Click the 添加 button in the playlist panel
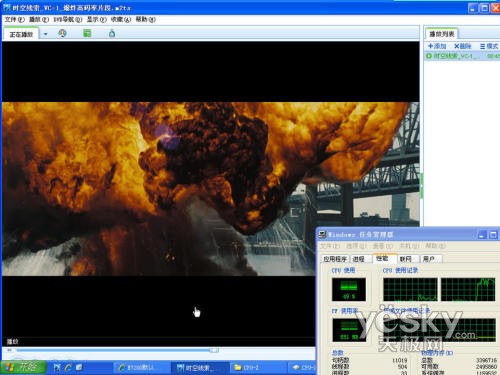Viewport: 500px width, 375px height. tap(437, 46)
